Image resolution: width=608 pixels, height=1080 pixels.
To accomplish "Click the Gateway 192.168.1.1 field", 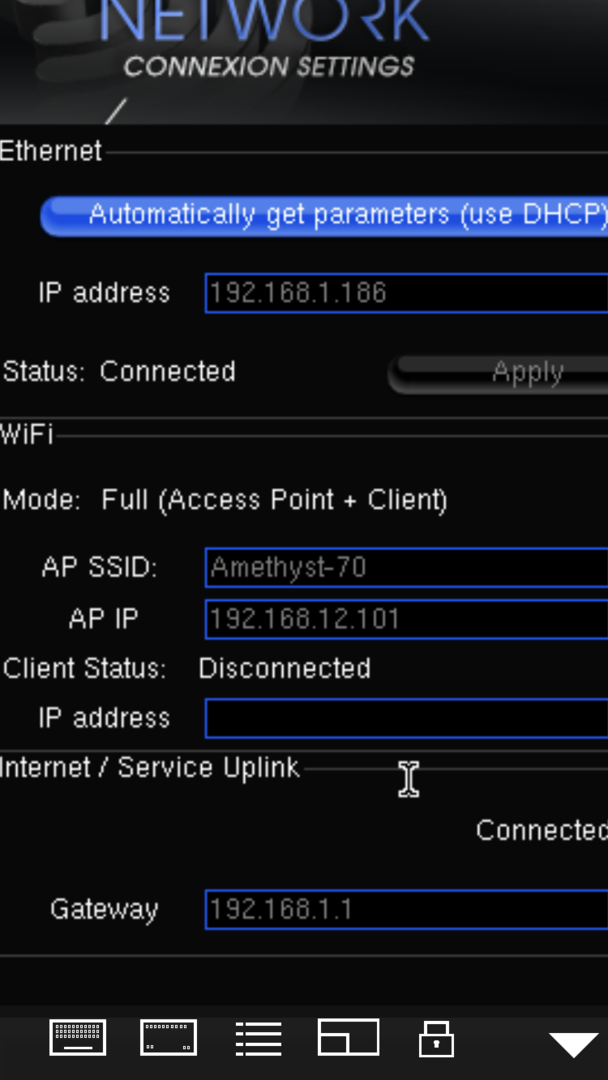I will 406,909.
